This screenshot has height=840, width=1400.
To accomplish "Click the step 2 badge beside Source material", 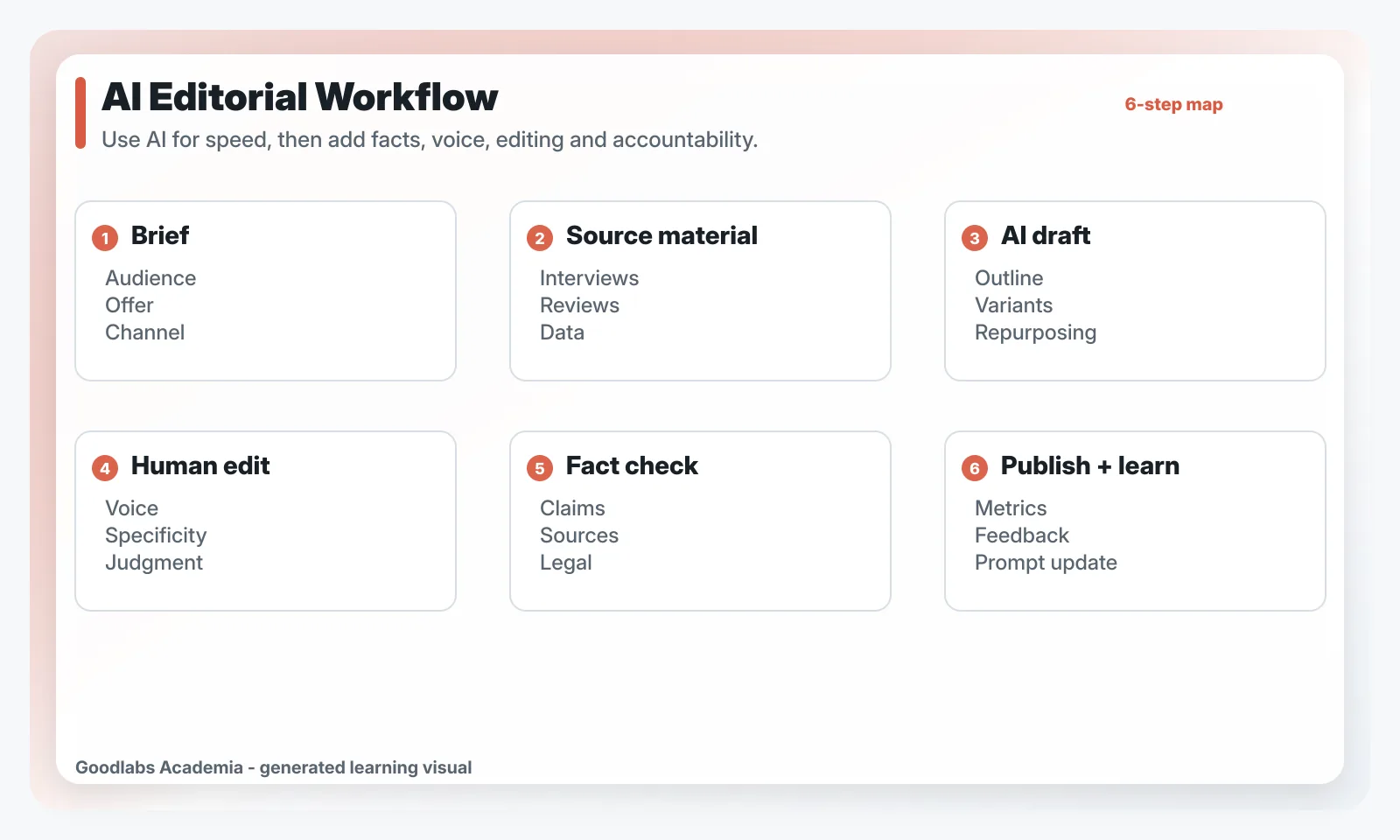I will (540, 238).
